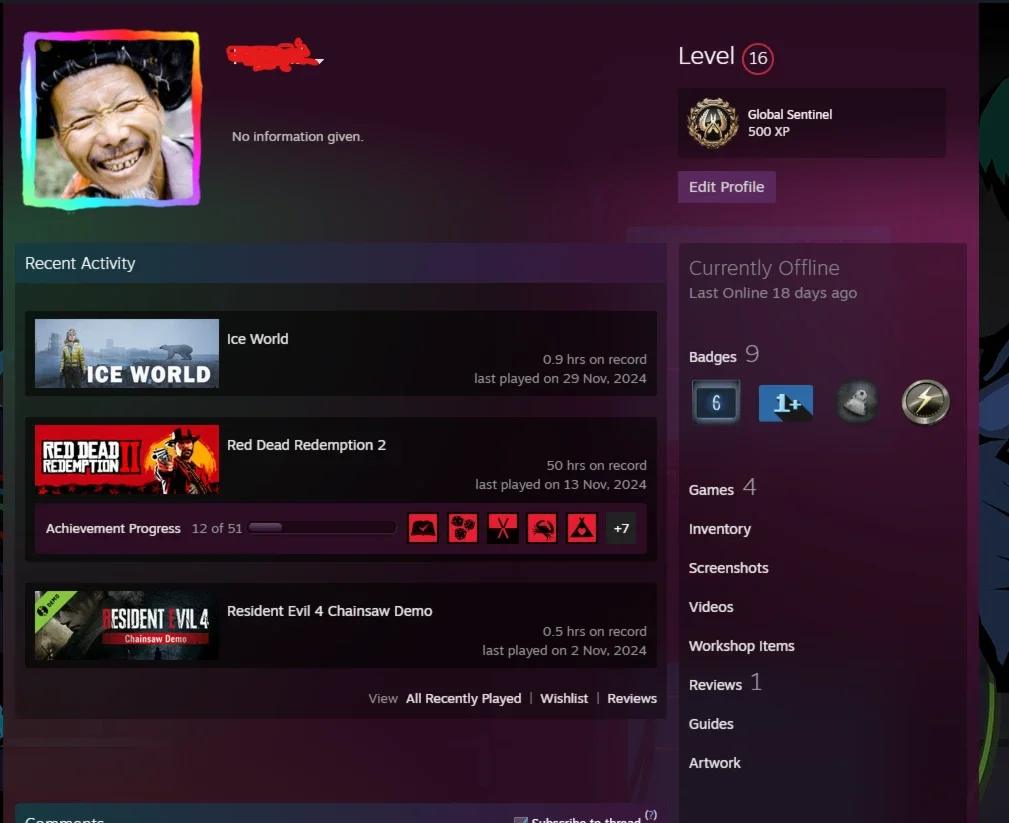
Task: Open the 1+ game collector badge
Action: tap(786, 403)
